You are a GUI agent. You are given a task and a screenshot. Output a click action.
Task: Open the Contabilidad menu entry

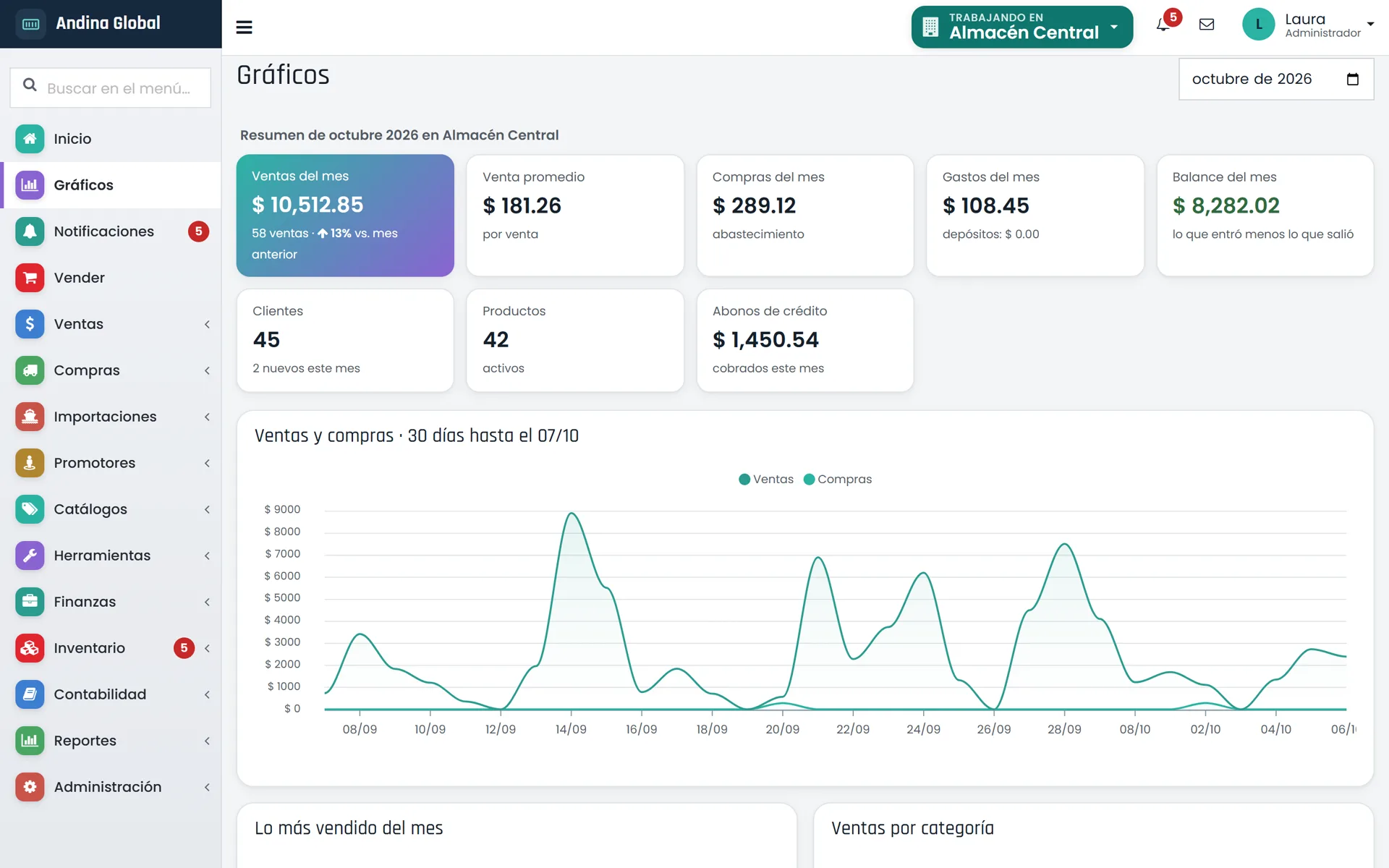111,694
